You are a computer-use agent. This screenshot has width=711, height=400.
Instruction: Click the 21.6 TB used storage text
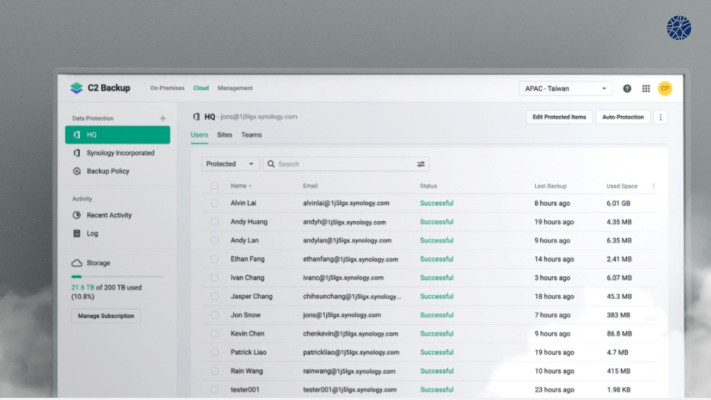point(83,288)
